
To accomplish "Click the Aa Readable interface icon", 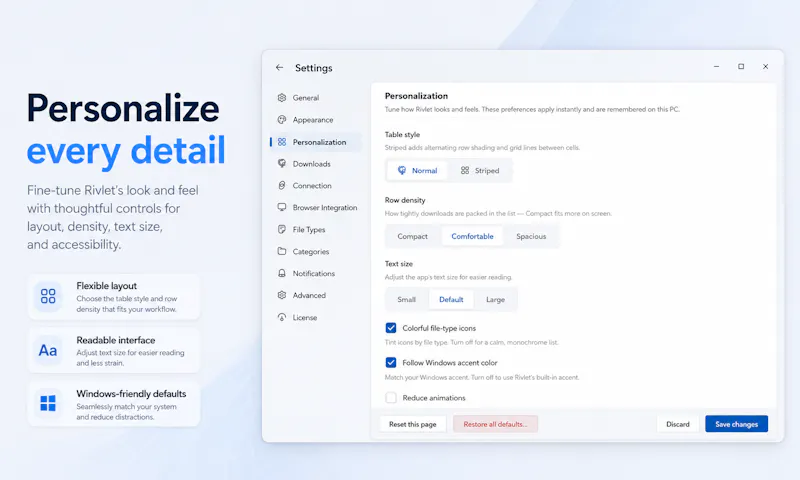I will [48, 350].
